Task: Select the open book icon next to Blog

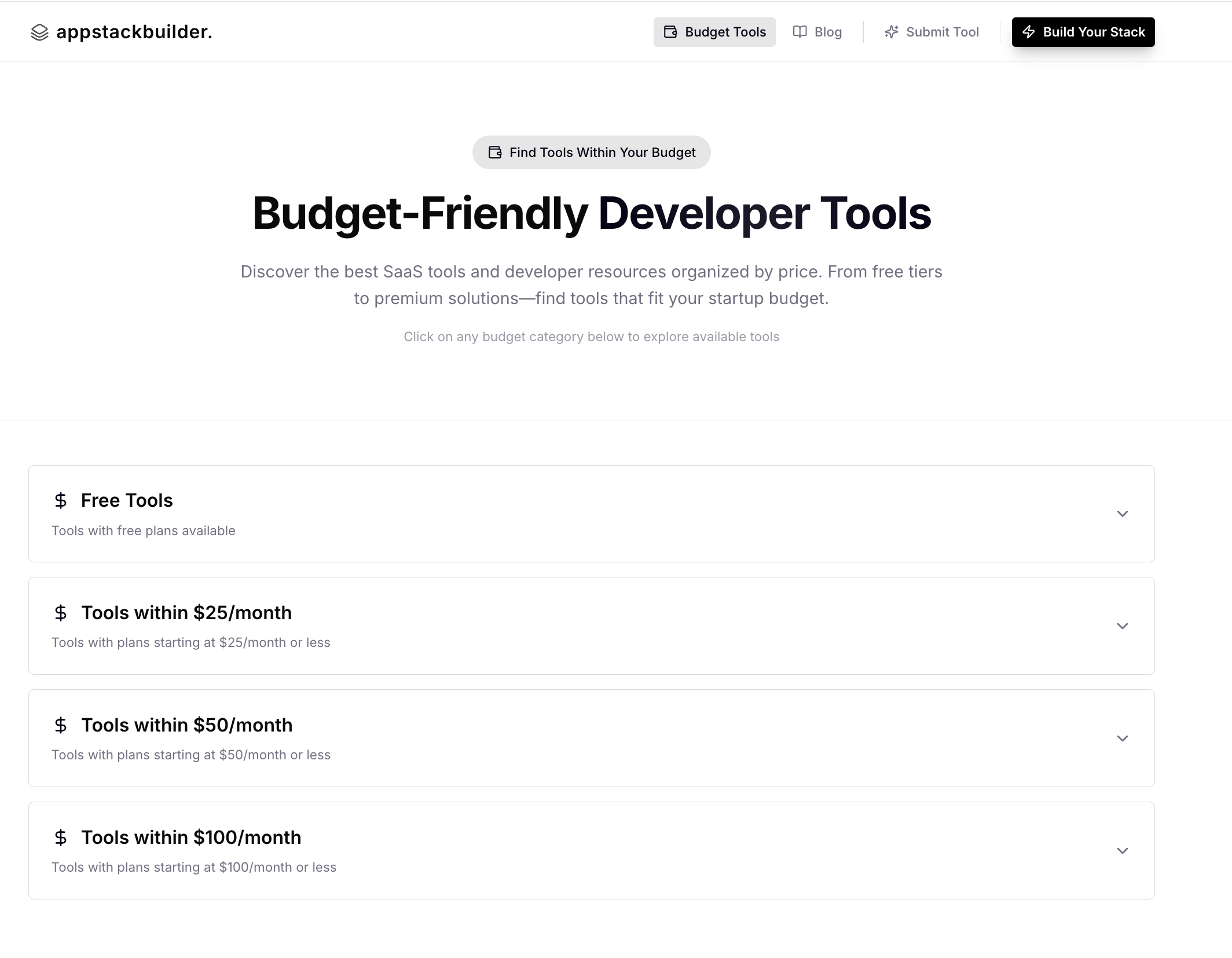Action: click(x=800, y=32)
